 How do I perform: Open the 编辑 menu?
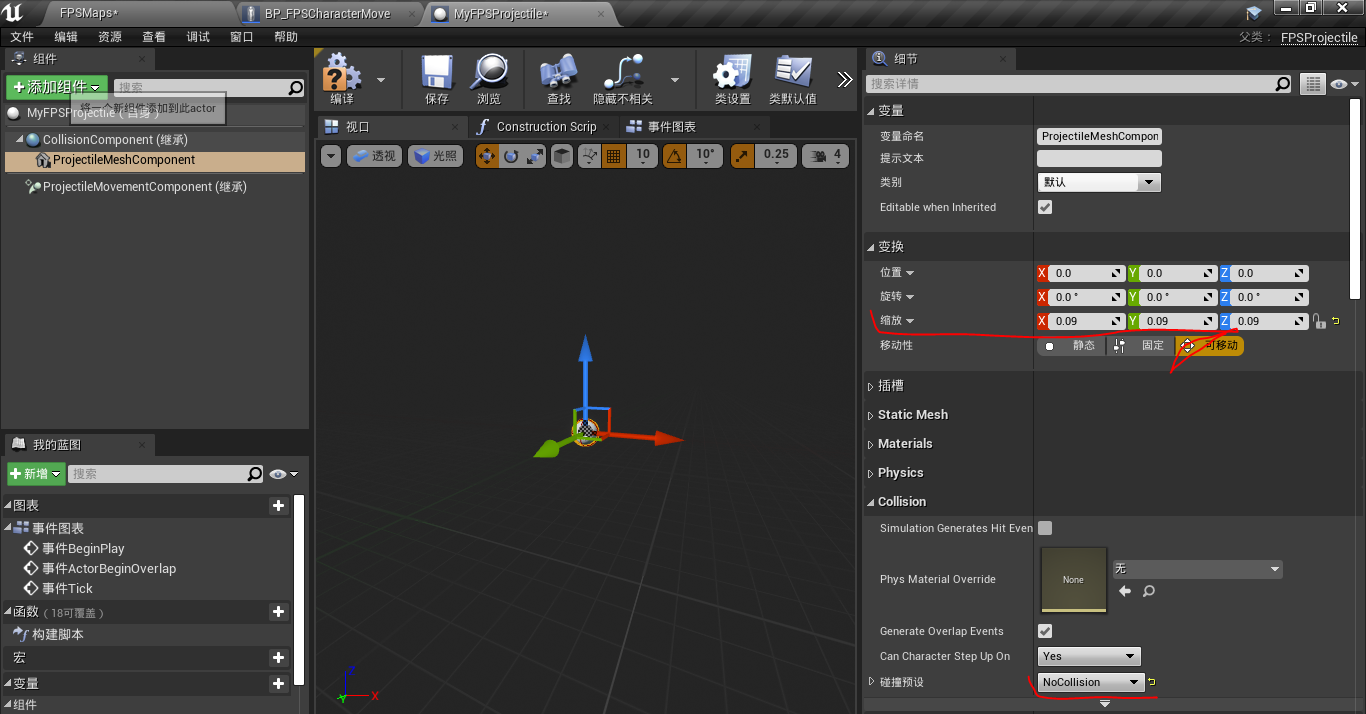pos(66,37)
